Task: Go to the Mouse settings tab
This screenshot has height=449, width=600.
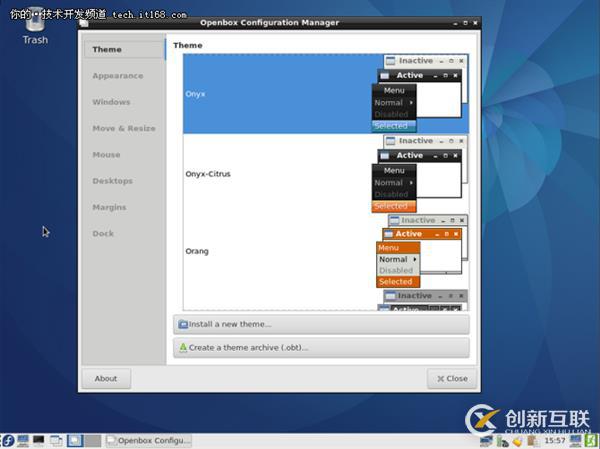Action: [x=106, y=155]
